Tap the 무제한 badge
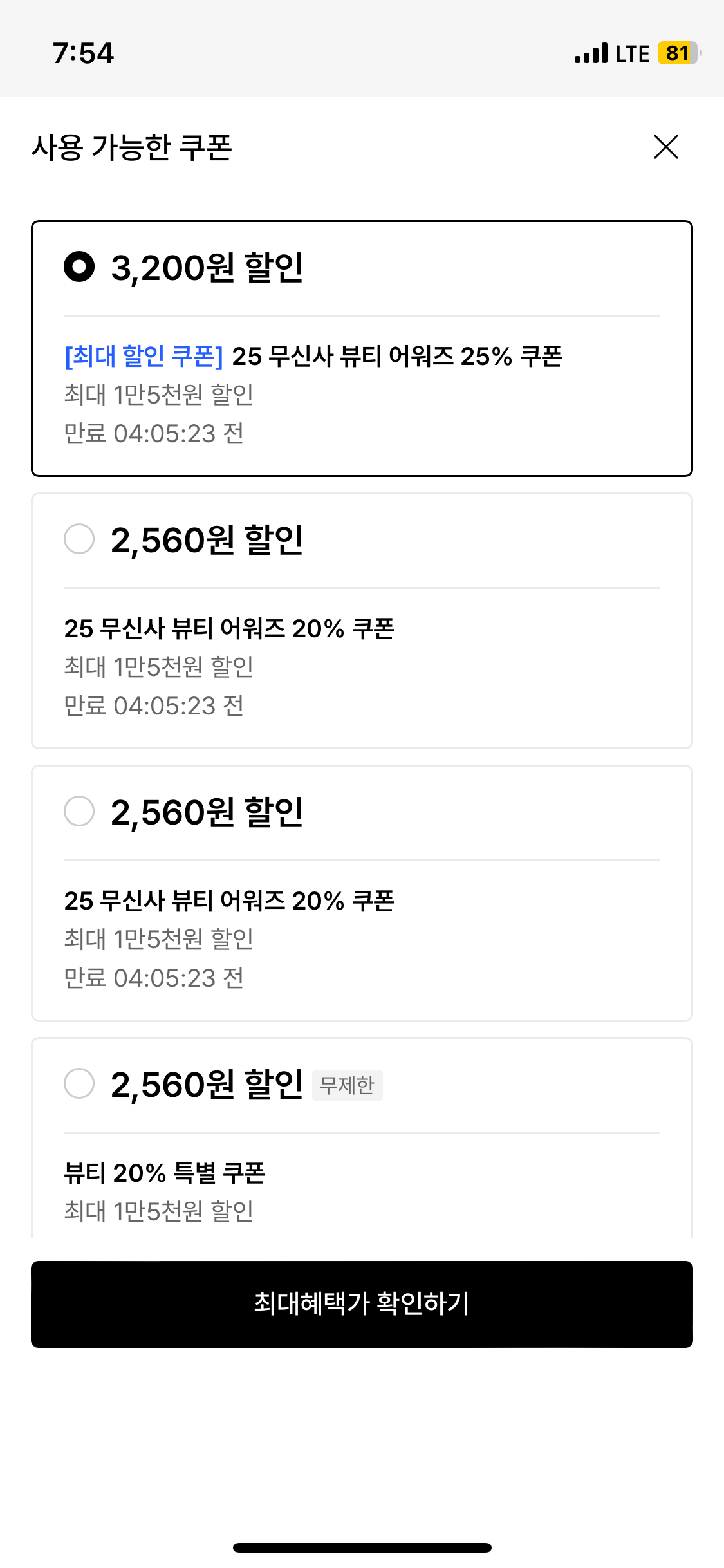The image size is (724, 1568). coord(348,1085)
